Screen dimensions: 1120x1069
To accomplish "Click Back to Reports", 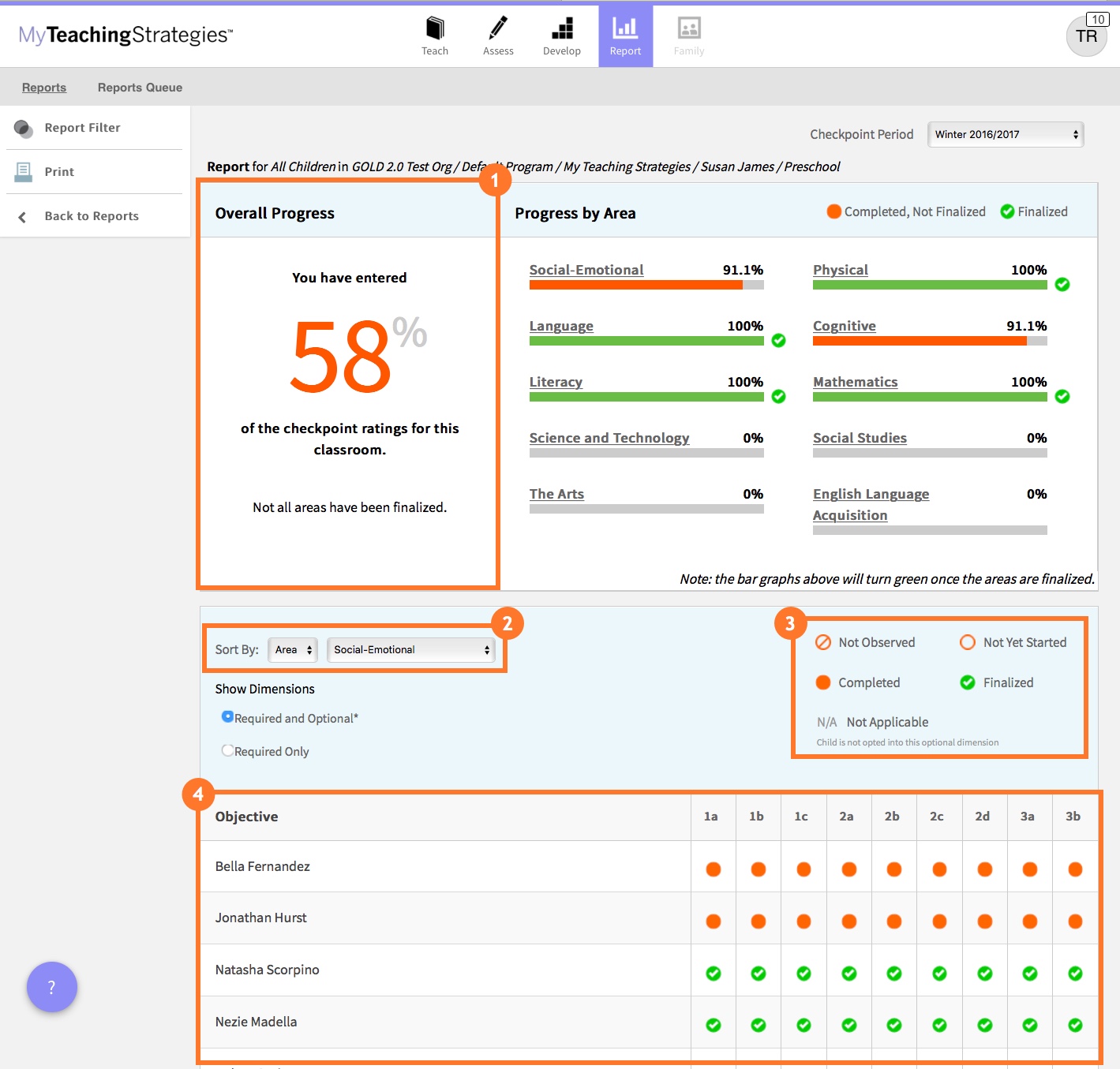I will tap(91, 215).
